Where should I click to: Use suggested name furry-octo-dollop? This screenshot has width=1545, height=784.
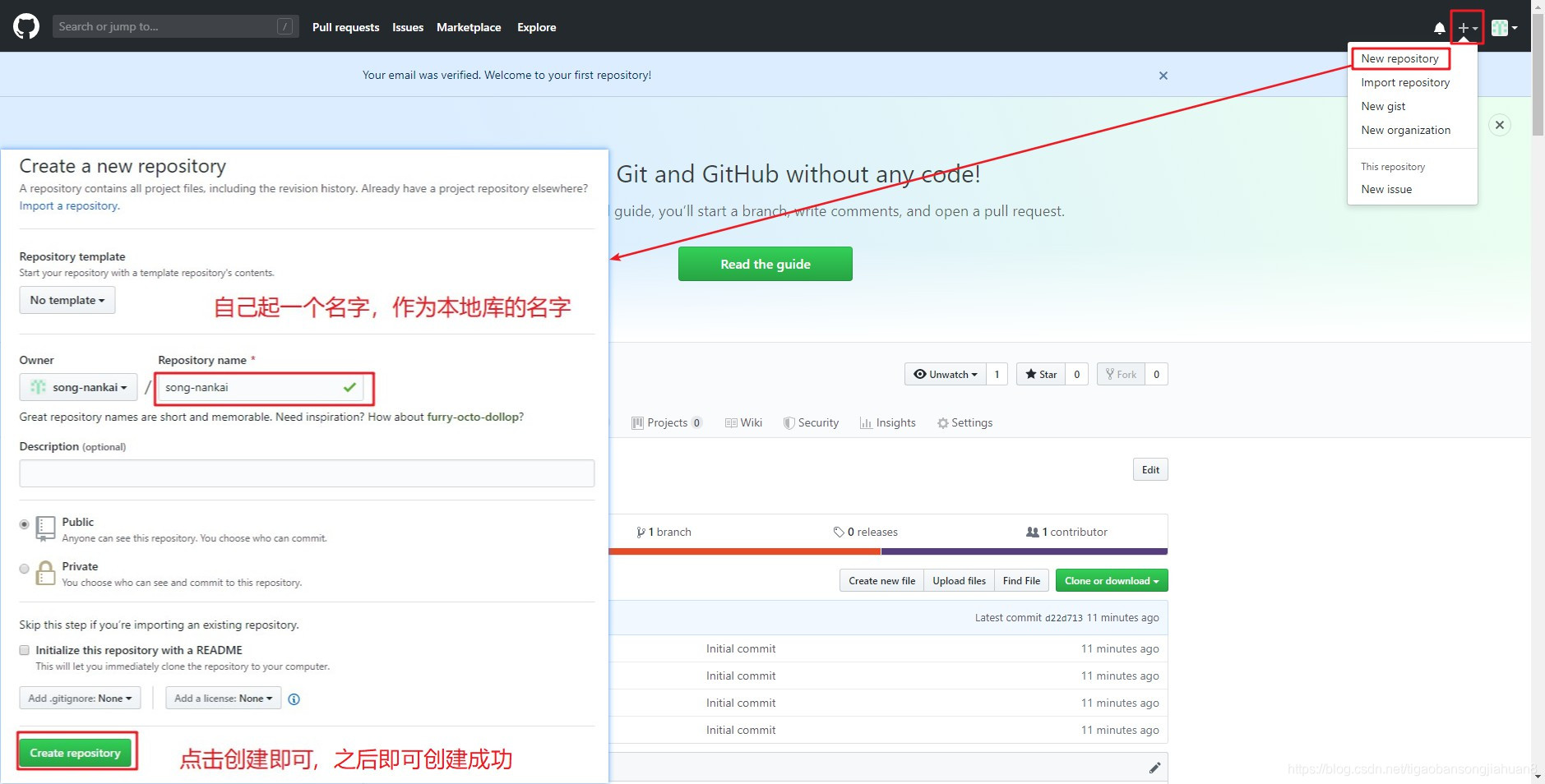[x=473, y=417]
